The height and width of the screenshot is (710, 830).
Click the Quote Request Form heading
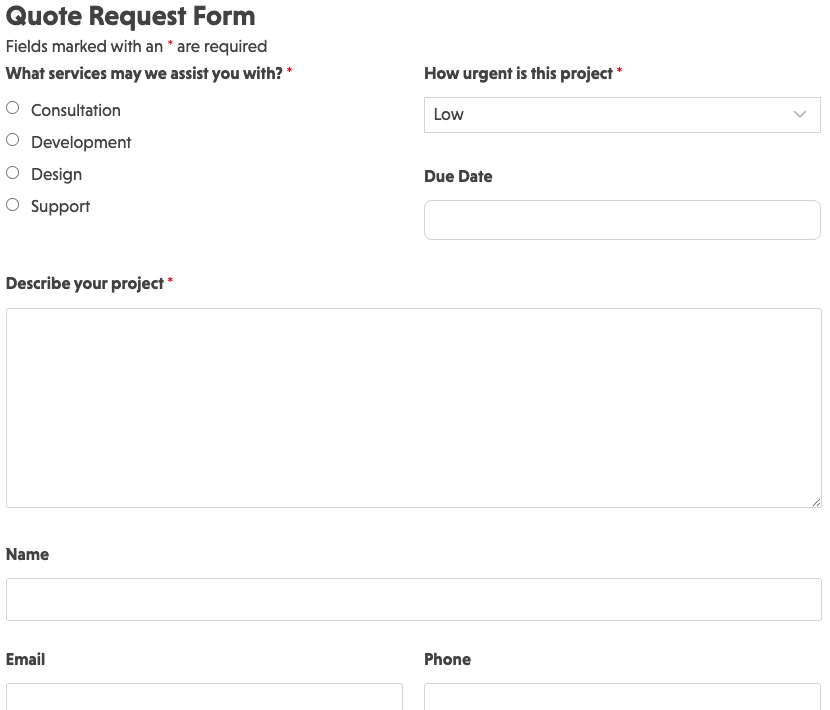(x=130, y=16)
